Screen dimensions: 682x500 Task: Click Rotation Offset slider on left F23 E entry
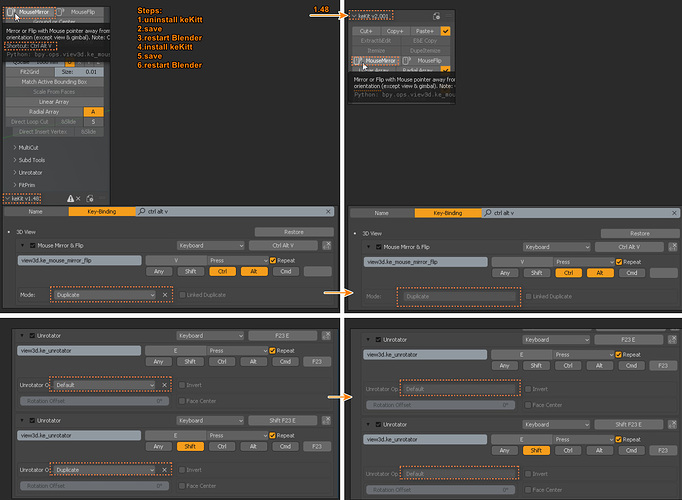(x=94, y=401)
